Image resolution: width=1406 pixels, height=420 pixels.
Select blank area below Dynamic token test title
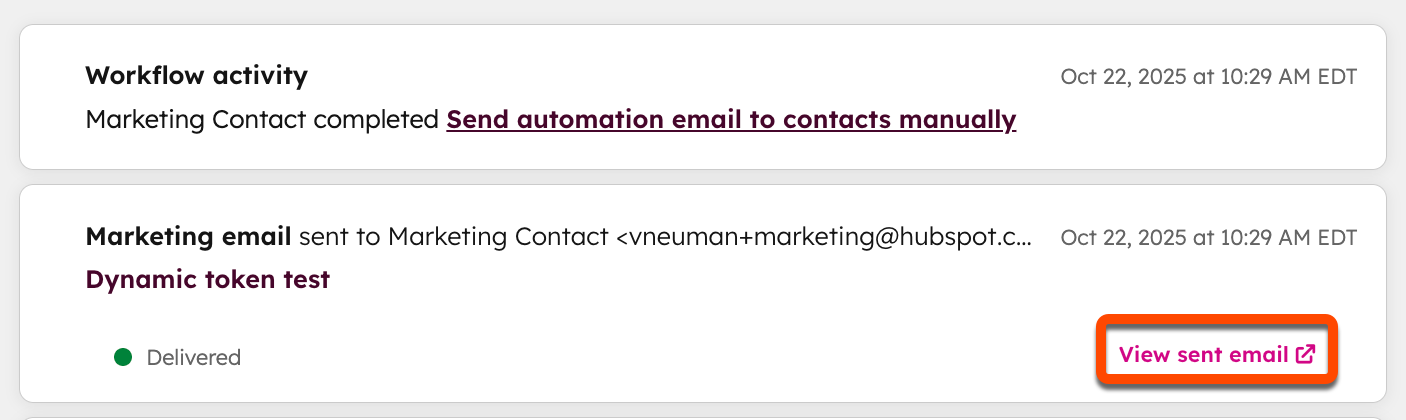[x=500, y=320]
